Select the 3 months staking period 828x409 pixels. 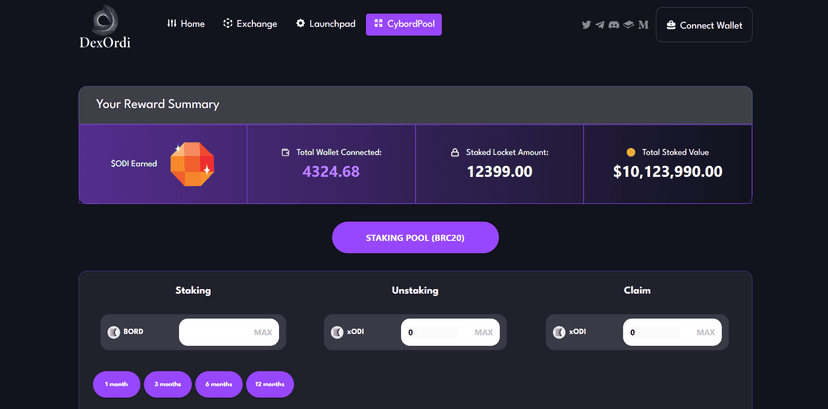168,384
